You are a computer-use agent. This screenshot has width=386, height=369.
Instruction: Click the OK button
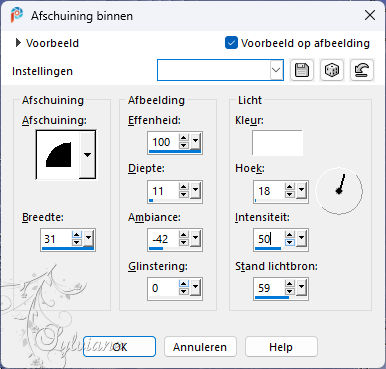coord(119,347)
